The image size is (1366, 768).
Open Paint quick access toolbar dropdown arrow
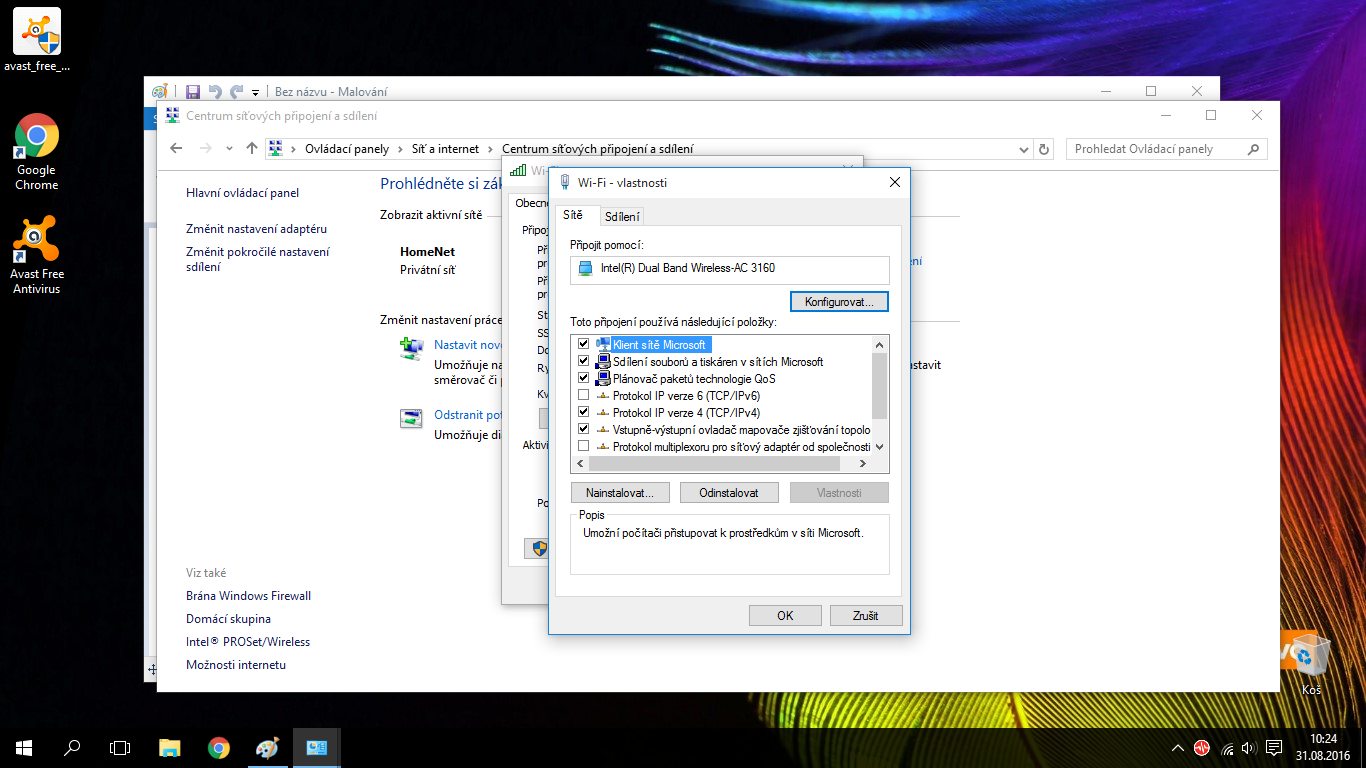tap(256, 93)
